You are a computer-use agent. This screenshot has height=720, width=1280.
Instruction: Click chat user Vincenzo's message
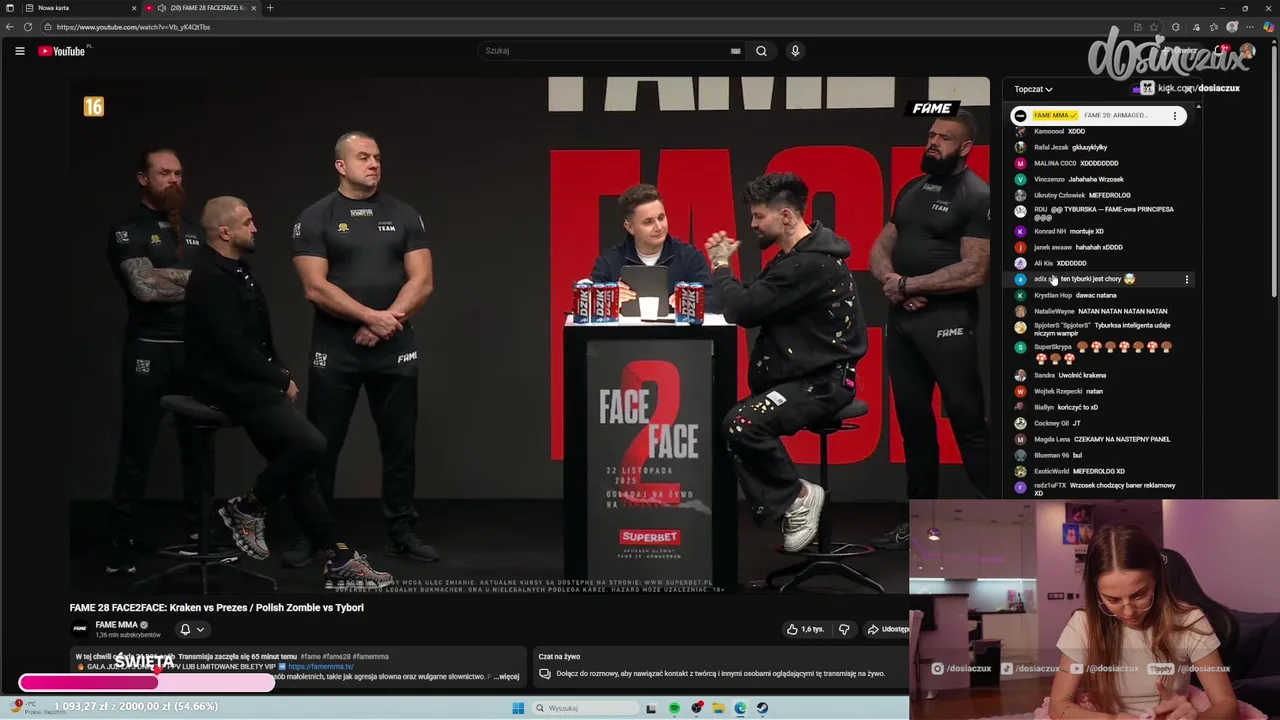(1096, 179)
